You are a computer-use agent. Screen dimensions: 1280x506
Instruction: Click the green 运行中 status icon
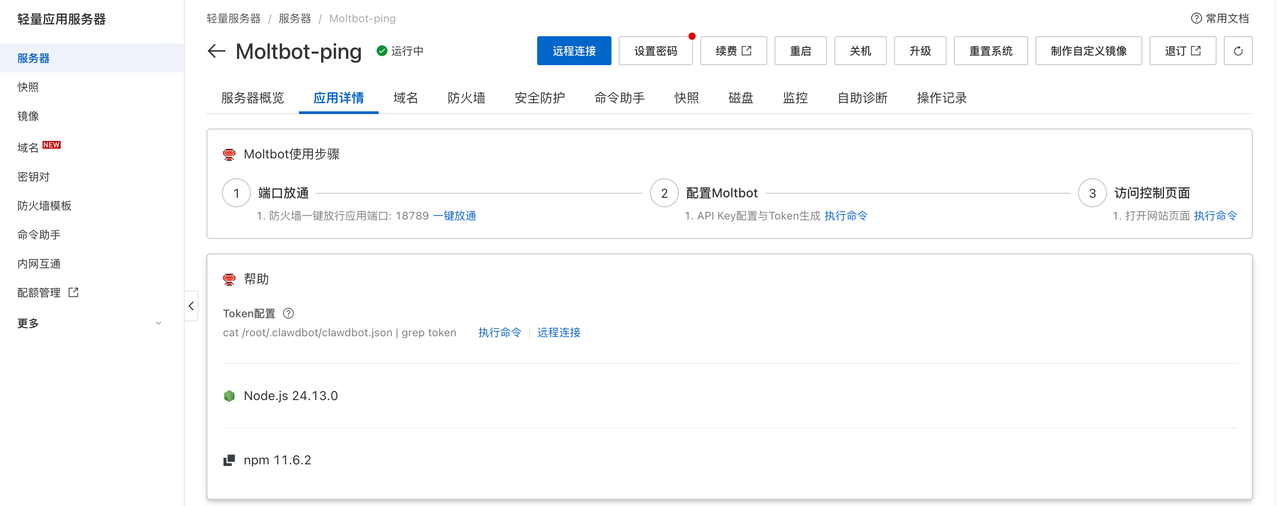click(382, 51)
